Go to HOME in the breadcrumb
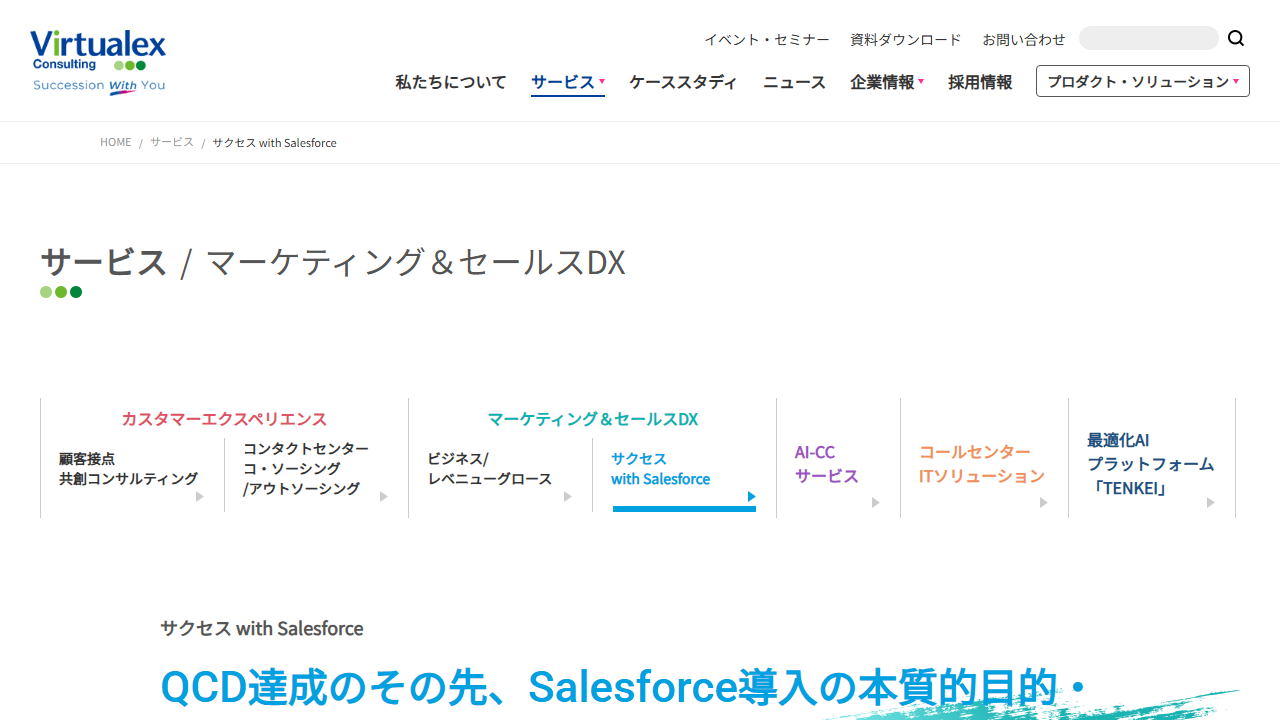Screen dimensions: 1280x720 [116, 143]
